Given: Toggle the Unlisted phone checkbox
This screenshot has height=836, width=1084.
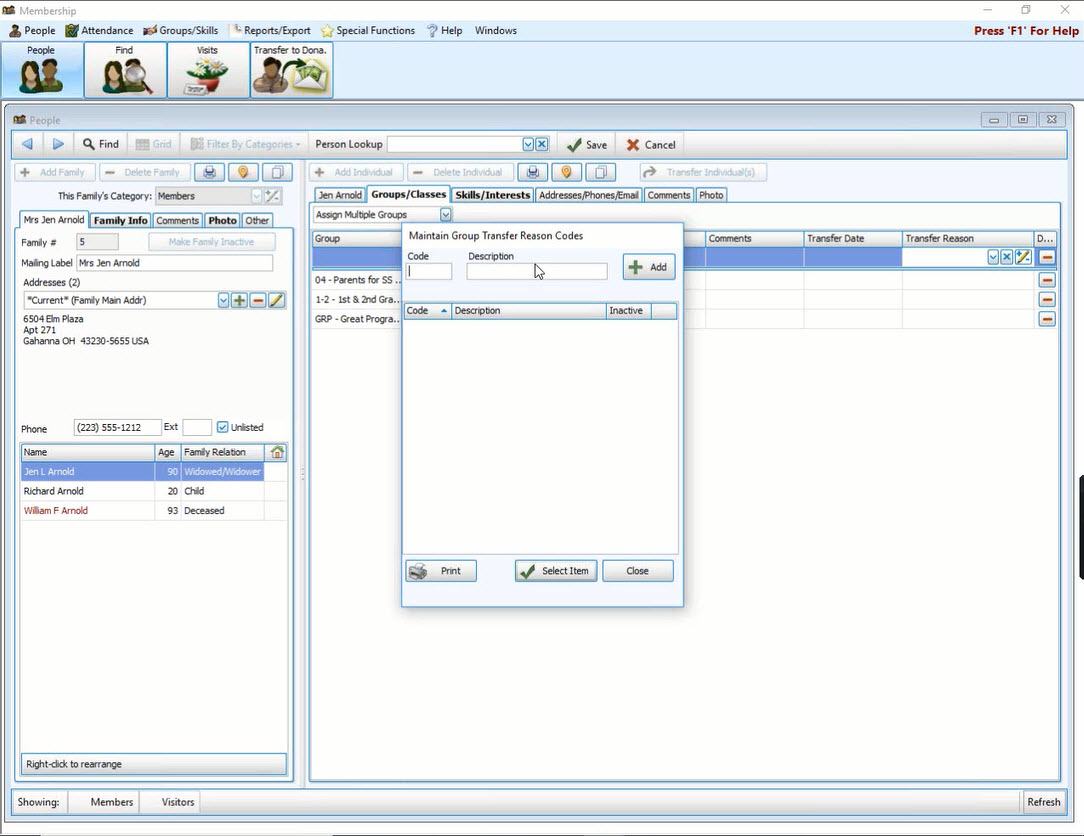Looking at the screenshot, I should [223, 427].
